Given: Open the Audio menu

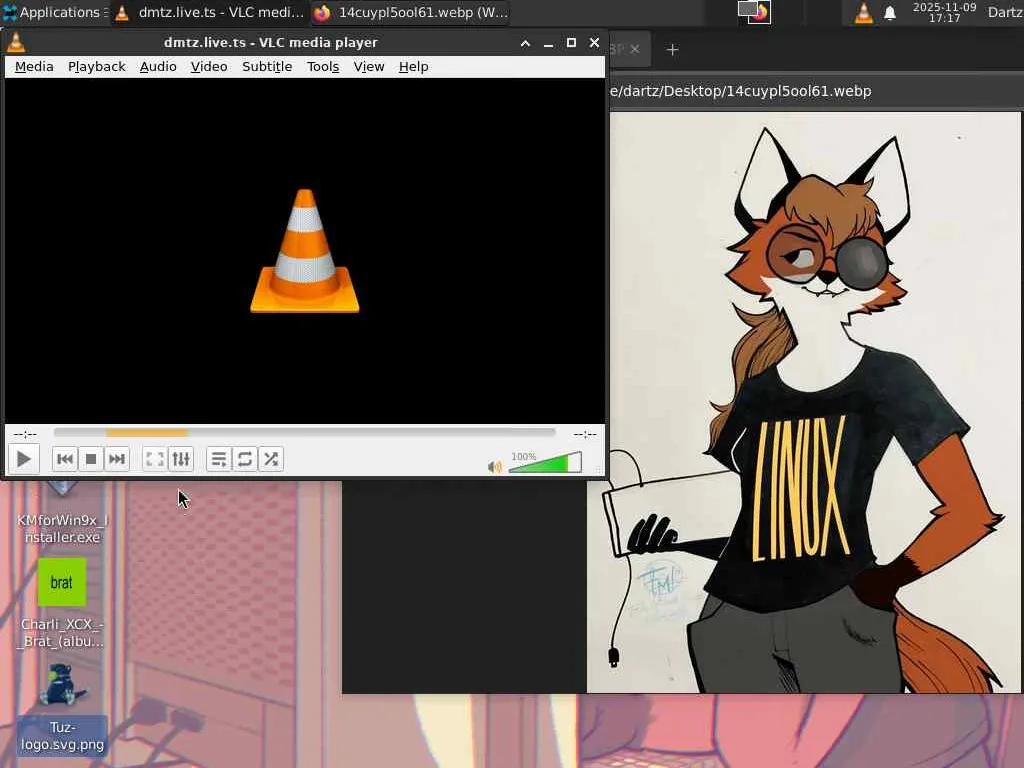Looking at the screenshot, I should (158, 67).
